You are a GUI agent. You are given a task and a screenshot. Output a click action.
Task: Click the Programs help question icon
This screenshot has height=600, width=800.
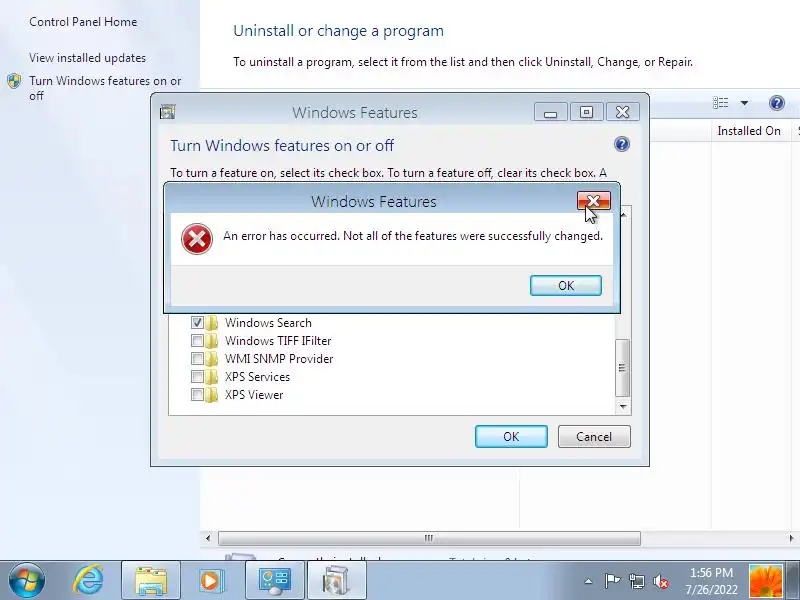tap(777, 103)
